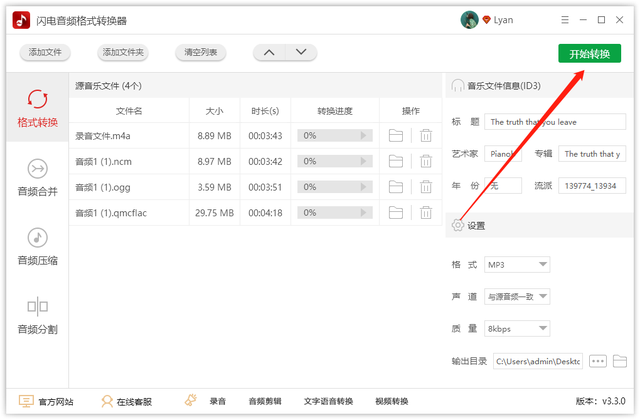This screenshot has width=640, height=420.
Task: Click progress bar of 音频1 (1).qmcflac
Action: click(x=335, y=213)
